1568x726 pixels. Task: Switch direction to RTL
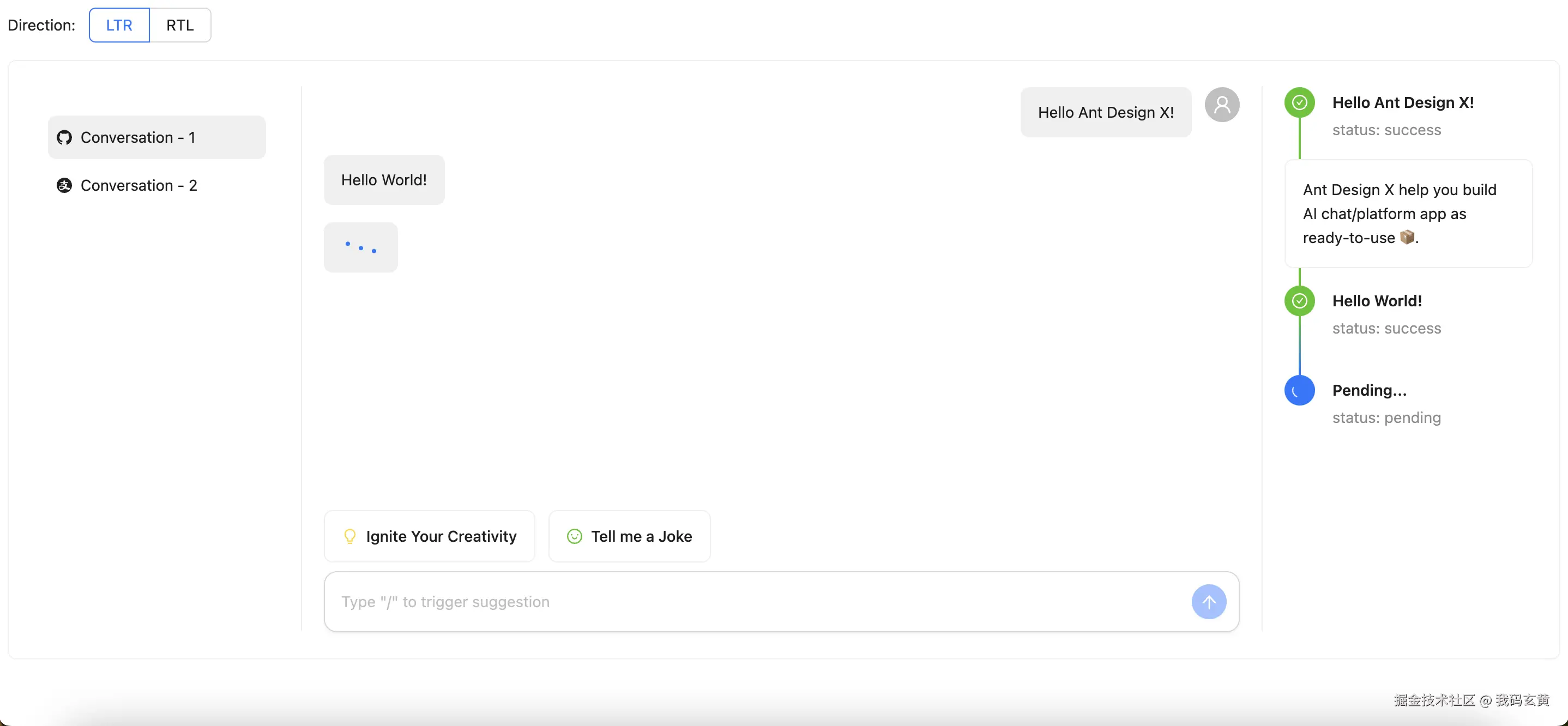tap(180, 25)
